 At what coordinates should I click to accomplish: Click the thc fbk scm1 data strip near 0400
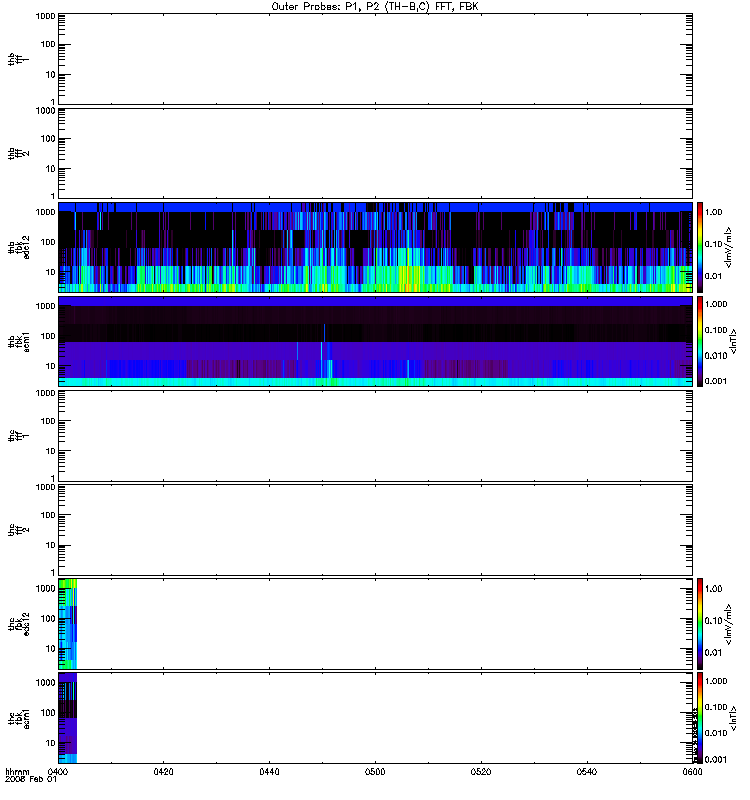point(68,718)
